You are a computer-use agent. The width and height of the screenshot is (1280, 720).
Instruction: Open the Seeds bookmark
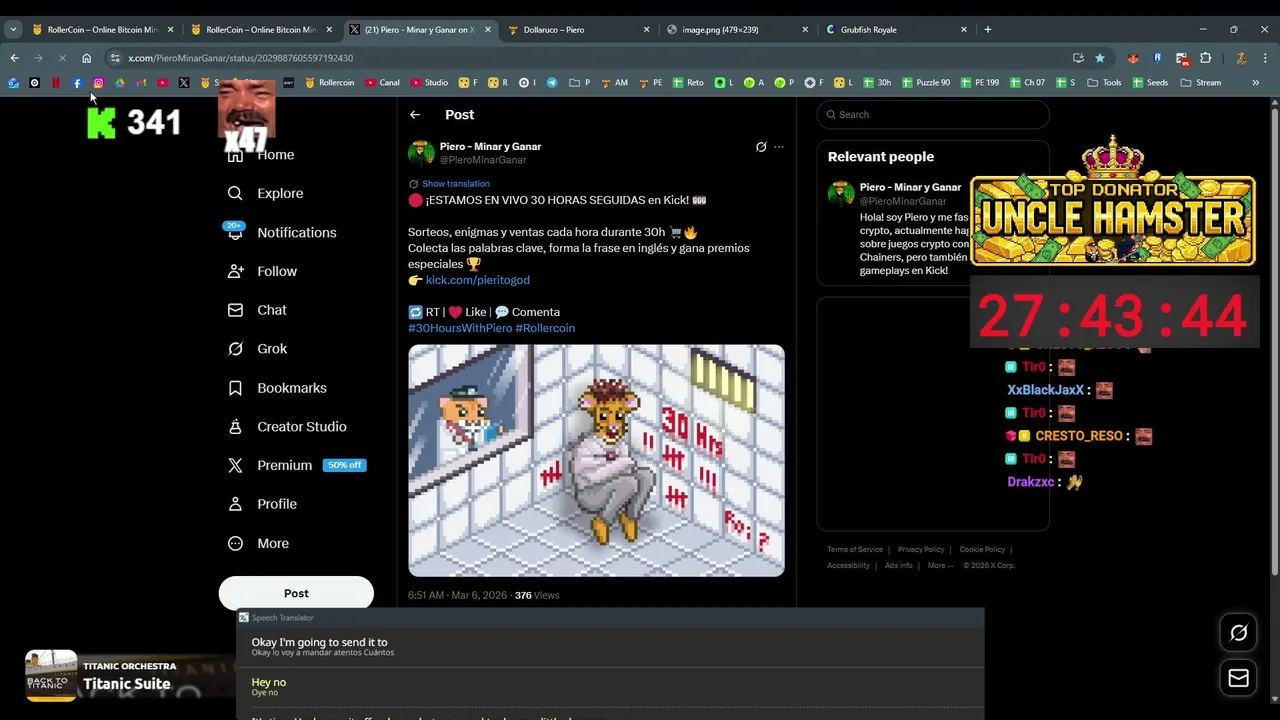1150,83
